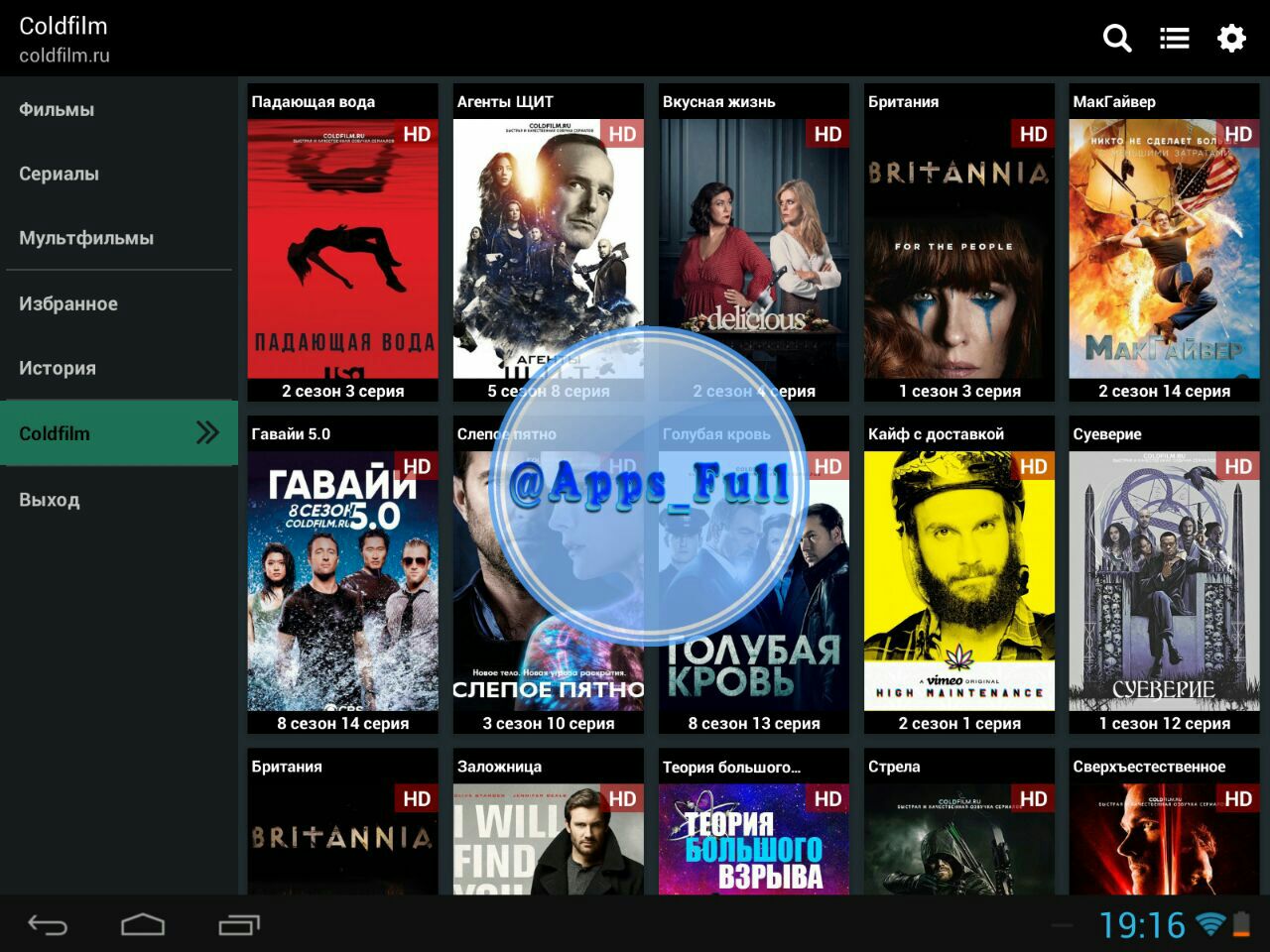Tap the HD badge on Кайф с доставкой
The image size is (1270, 952).
(1033, 466)
